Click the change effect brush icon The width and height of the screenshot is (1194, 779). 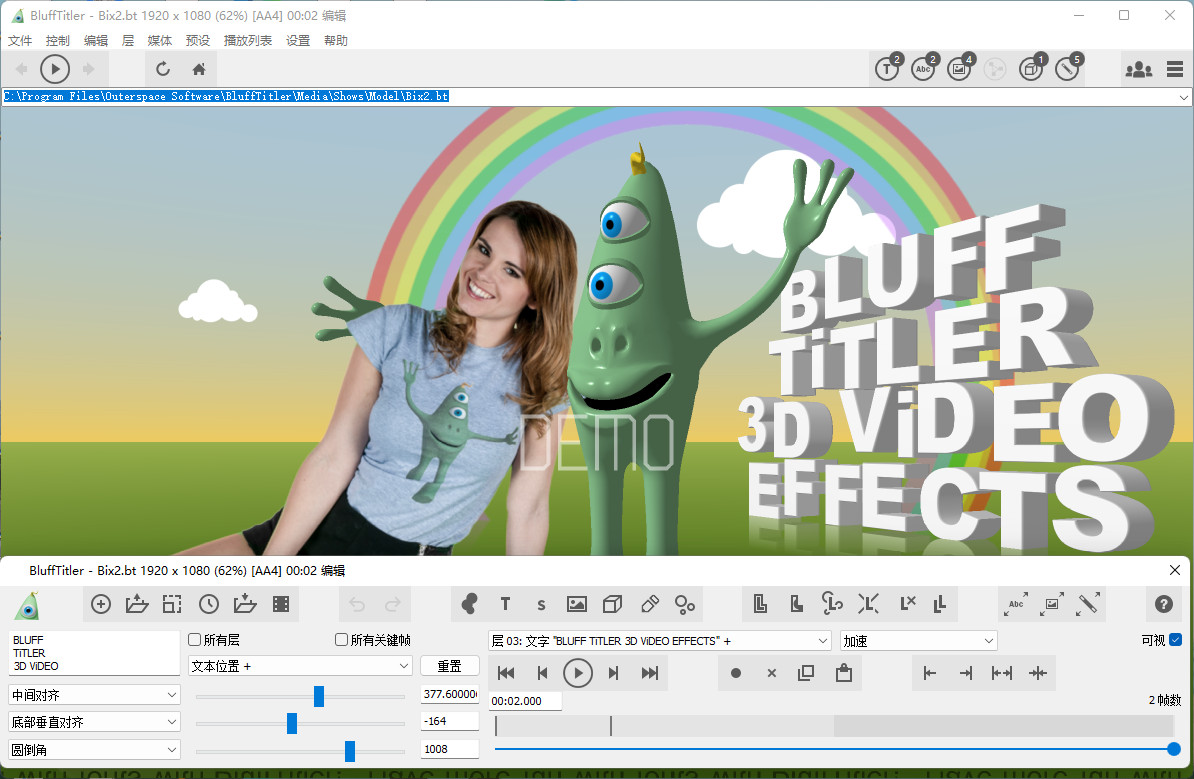[1087, 605]
